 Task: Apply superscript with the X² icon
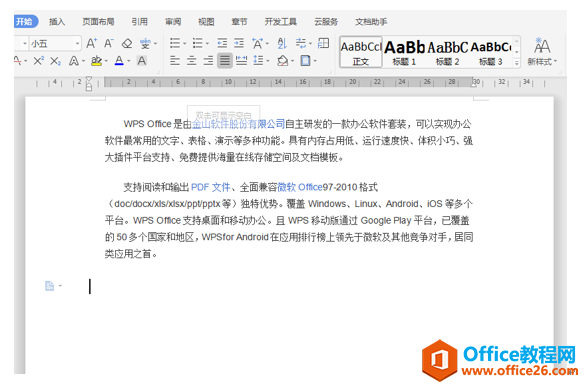point(38,60)
